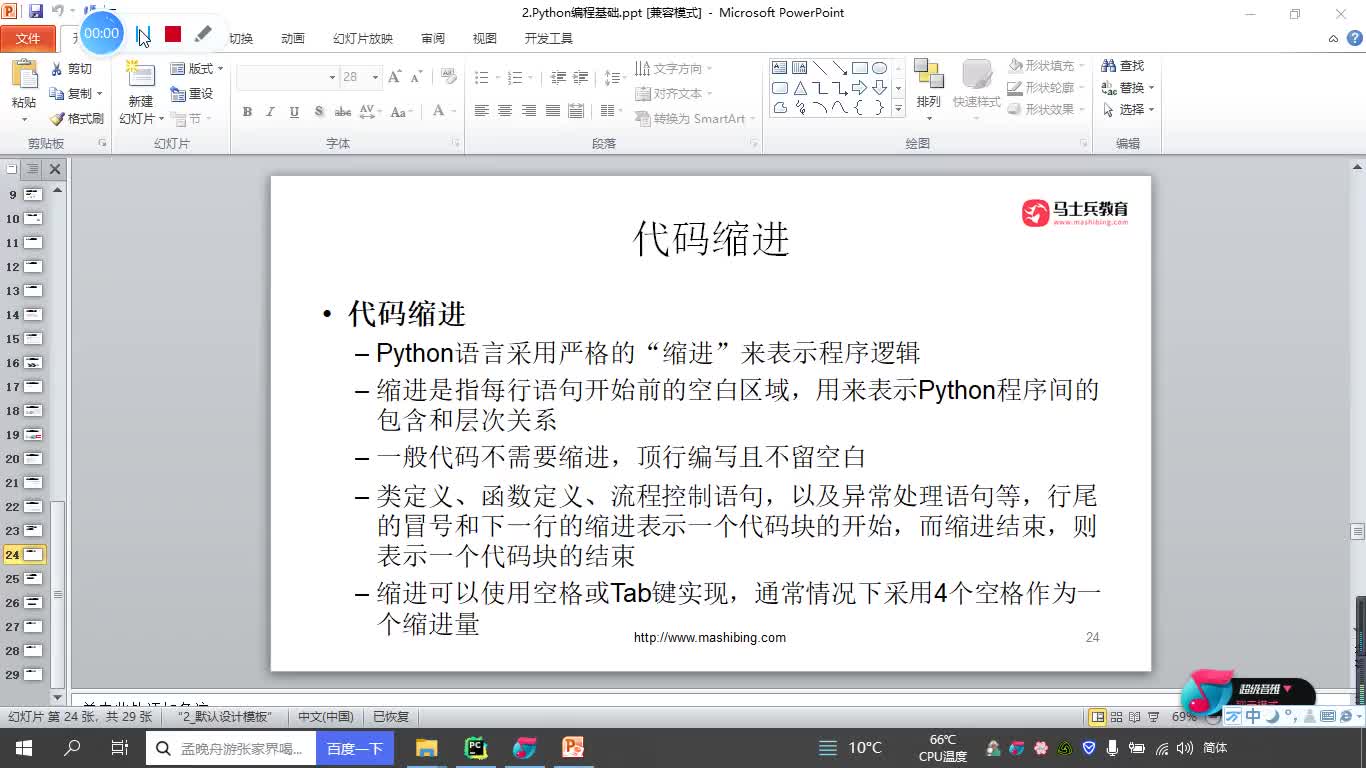Screen dimensions: 1366x768
Task: Select the Text Box shape in gallery
Action: [x=780, y=68]
